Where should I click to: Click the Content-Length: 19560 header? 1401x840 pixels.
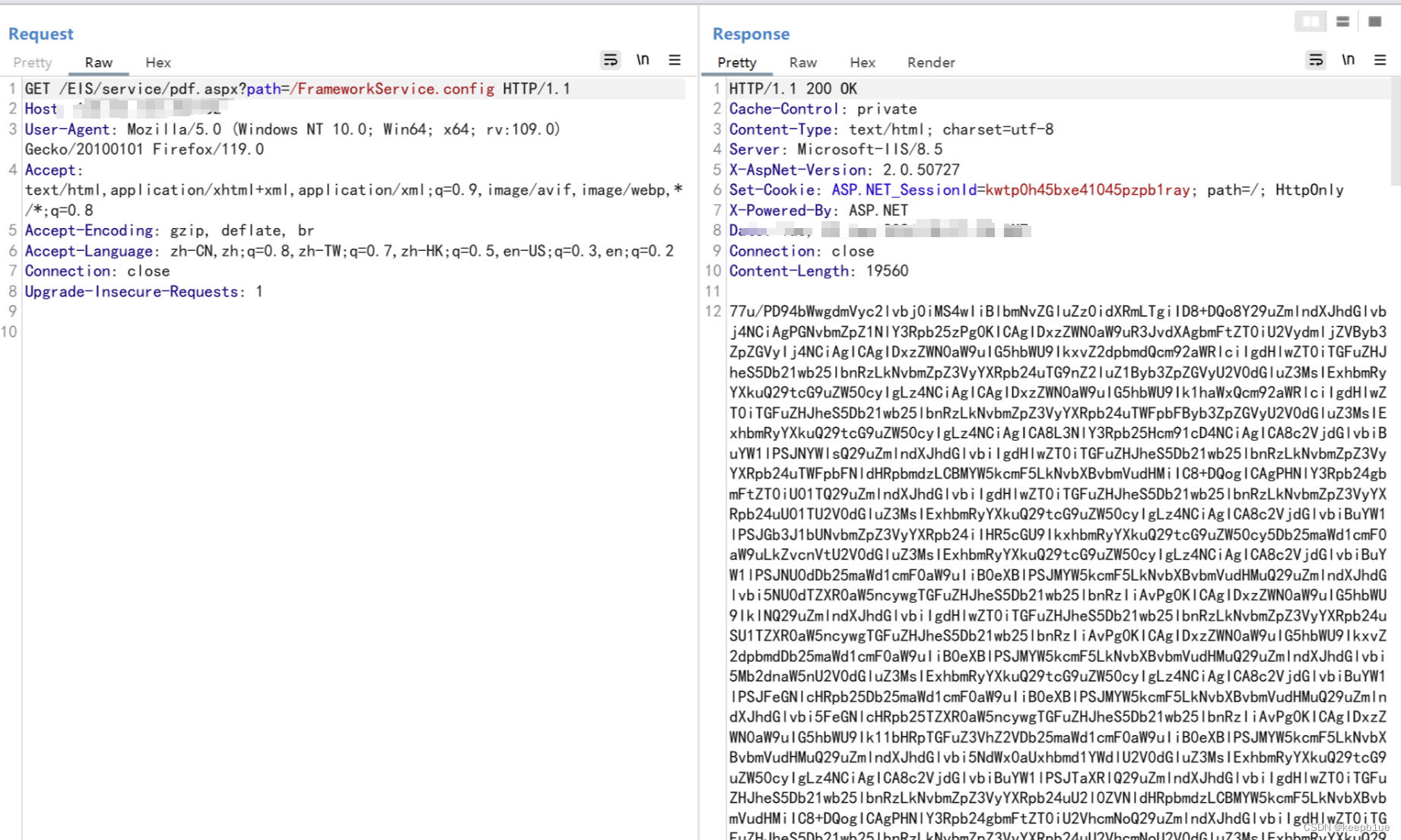click(x=818, y=271)
